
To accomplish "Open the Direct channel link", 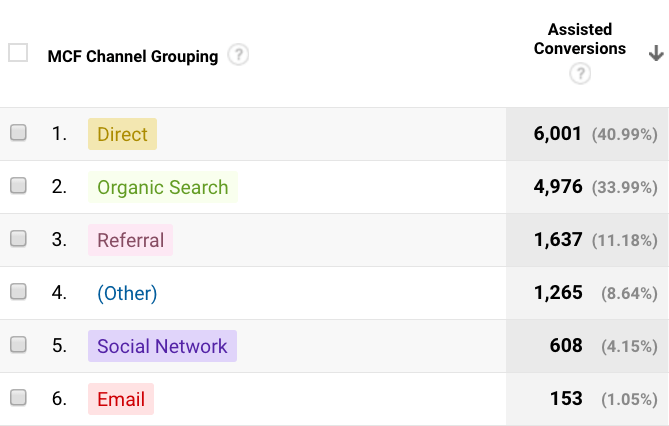I will click(x=122, y=134).
